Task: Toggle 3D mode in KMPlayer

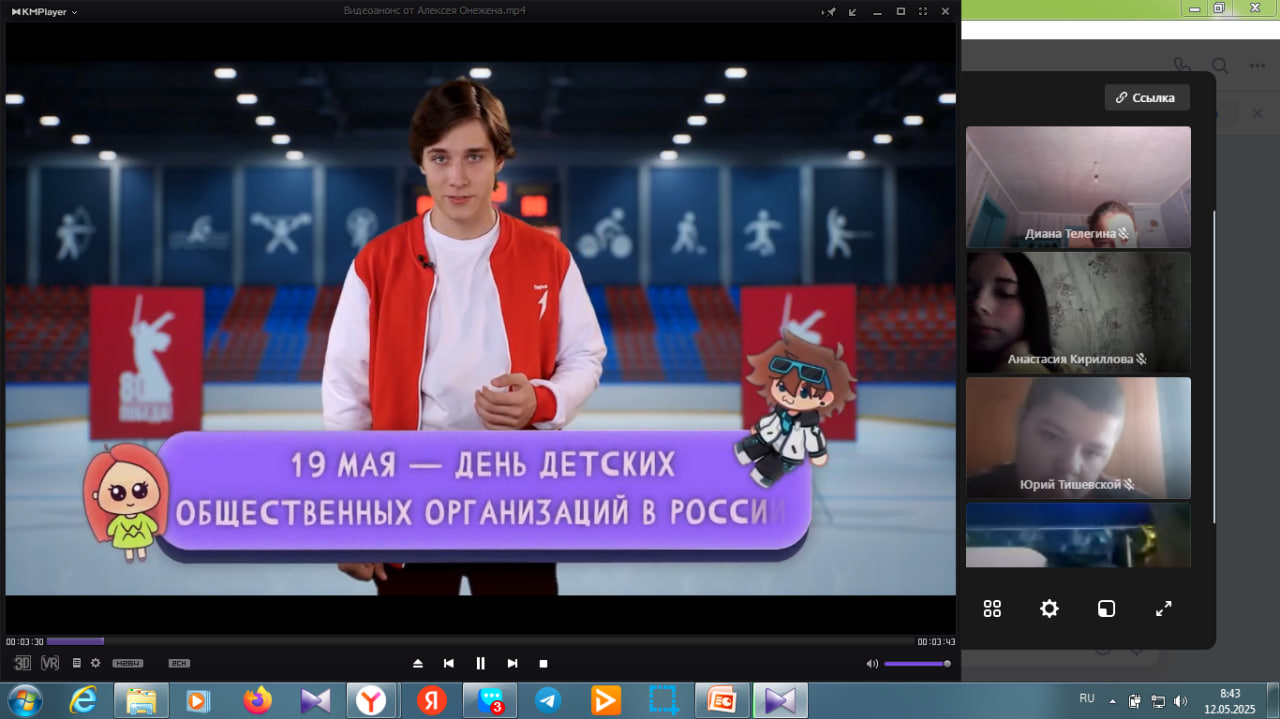Action: (x=22, y=663)
